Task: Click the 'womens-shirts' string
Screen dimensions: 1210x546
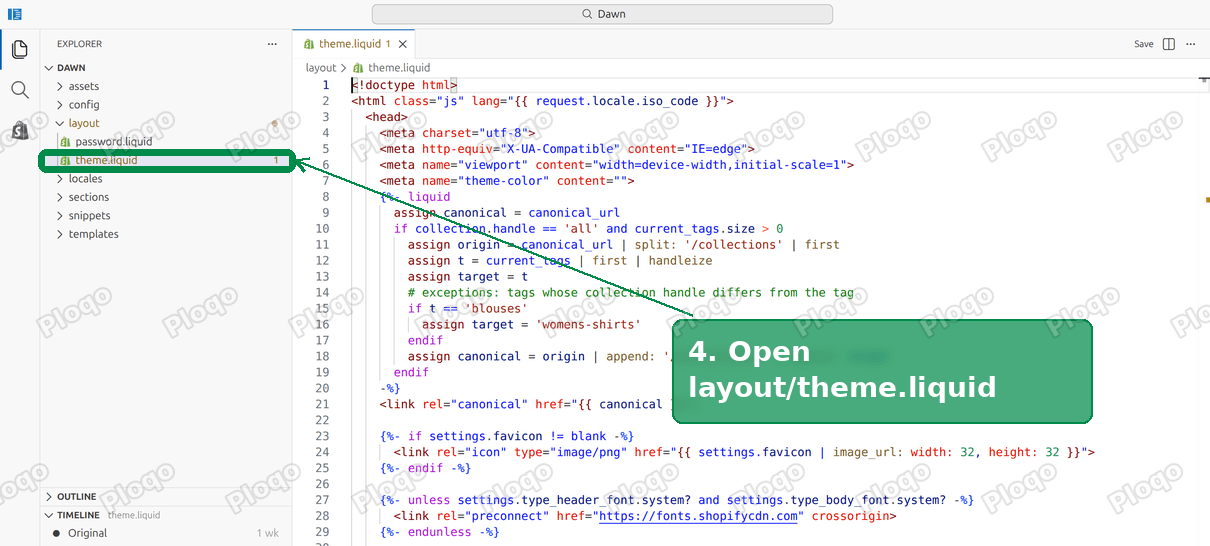Action: (x=588, y=324)
